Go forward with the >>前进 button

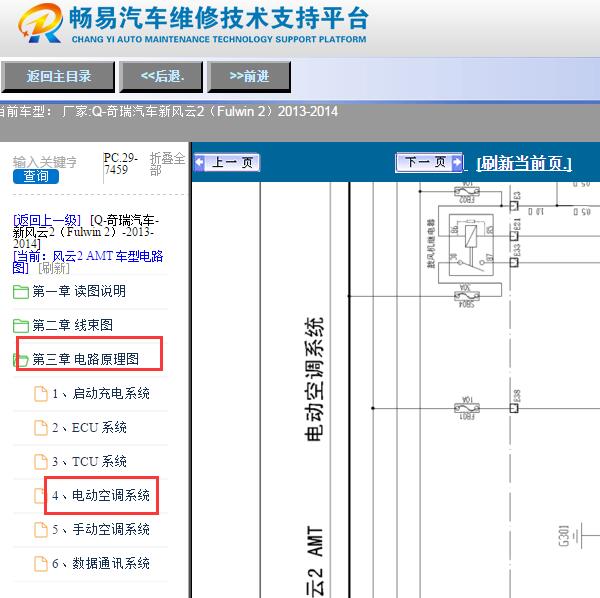(249, 77)
